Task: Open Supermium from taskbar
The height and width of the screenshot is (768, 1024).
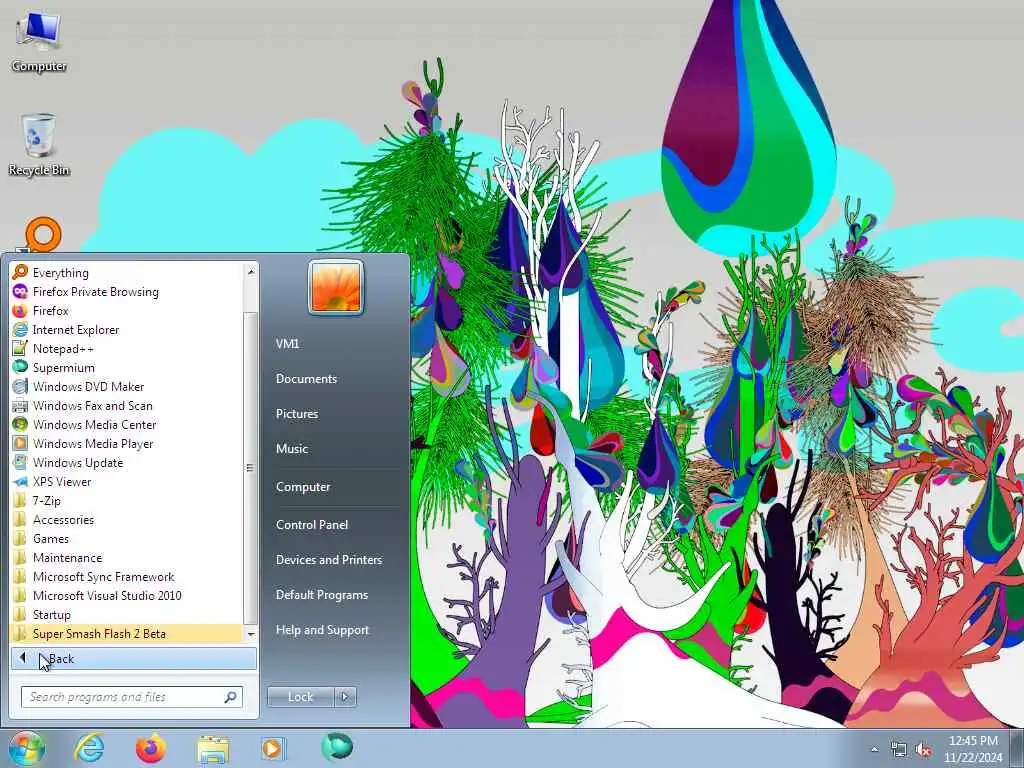Action: (x=337, y=747)
